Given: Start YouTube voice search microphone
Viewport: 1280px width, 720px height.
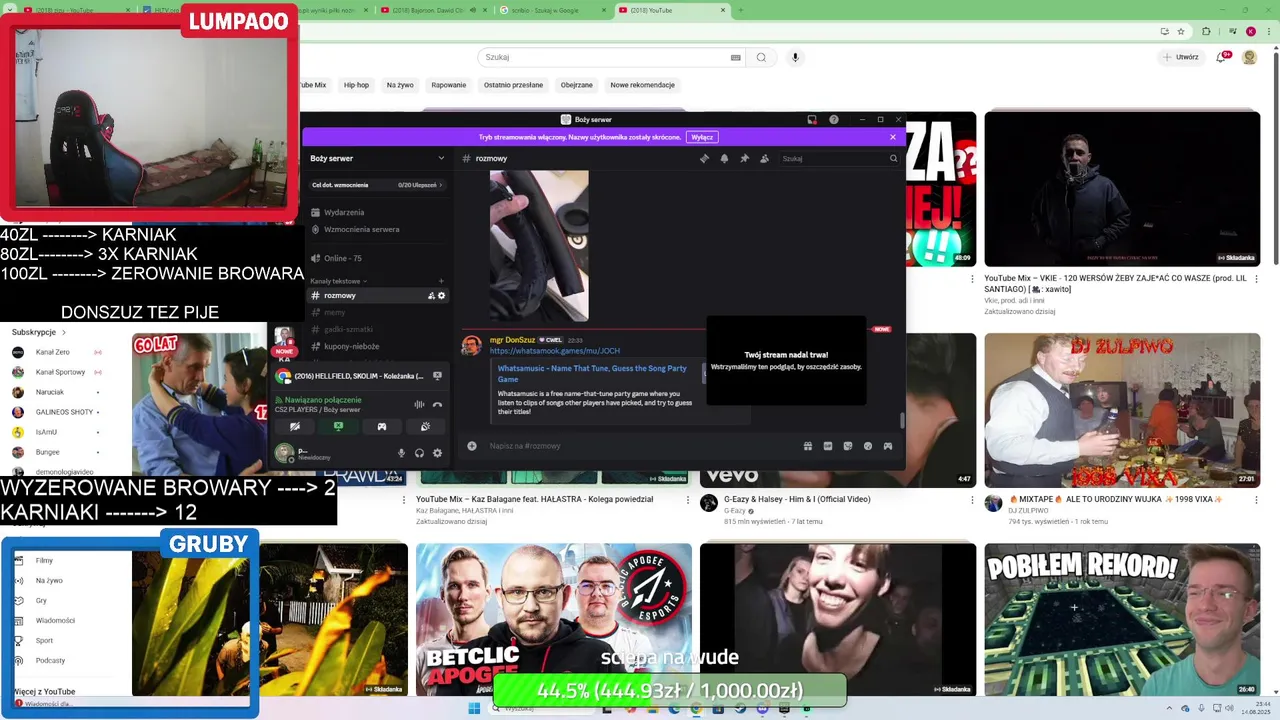Looking at the screenshot, I should (795, 57).
